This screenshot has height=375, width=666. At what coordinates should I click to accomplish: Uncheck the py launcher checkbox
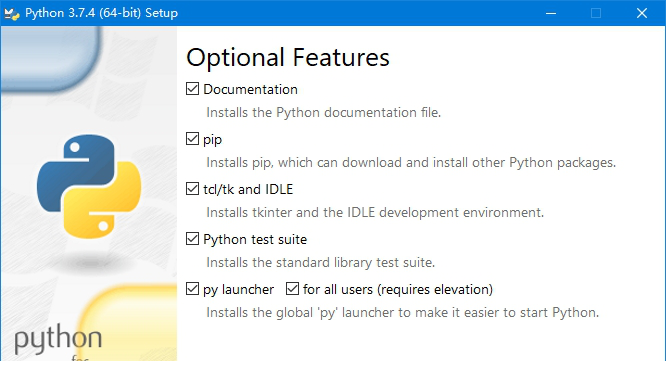[x=192, y=289]
